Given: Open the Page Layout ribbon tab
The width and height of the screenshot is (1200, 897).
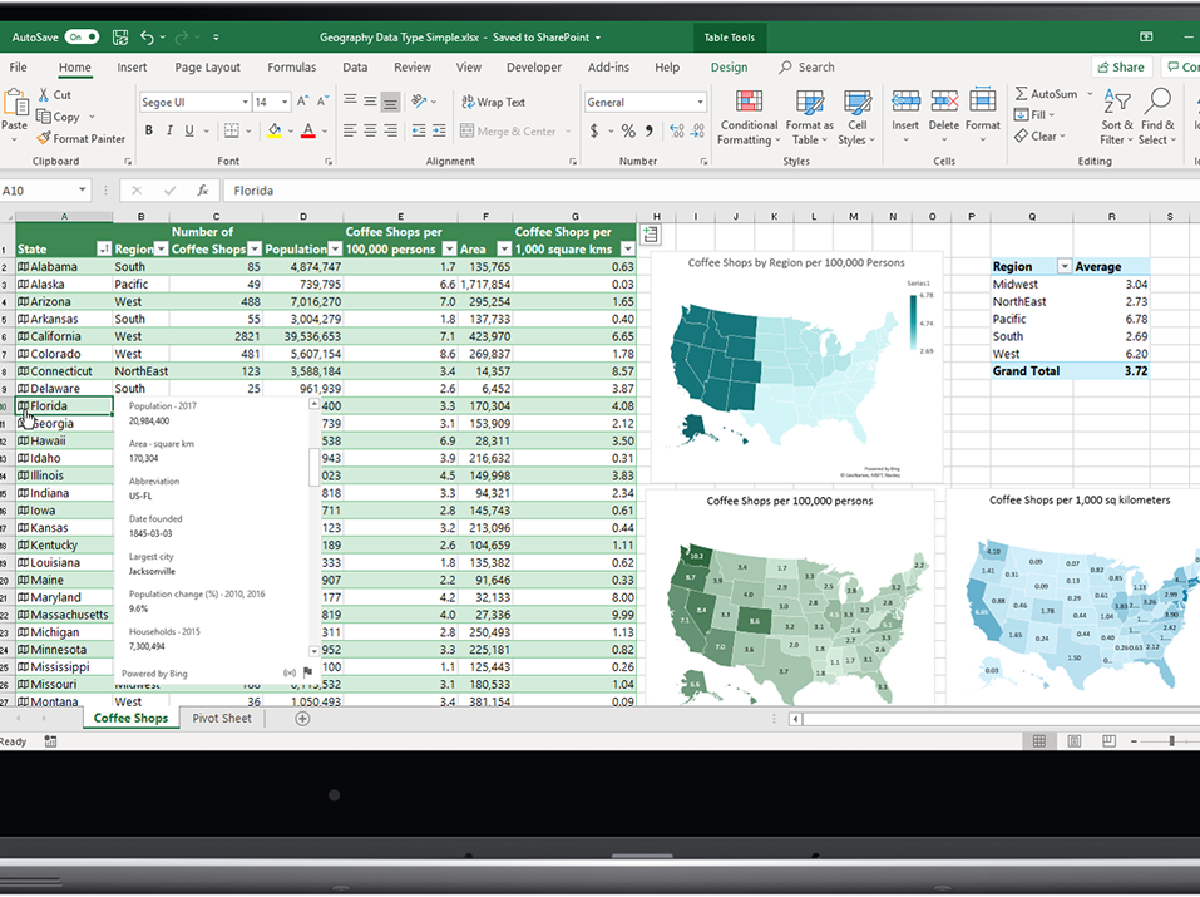Looking at the screenshot, I should [208, 68].
